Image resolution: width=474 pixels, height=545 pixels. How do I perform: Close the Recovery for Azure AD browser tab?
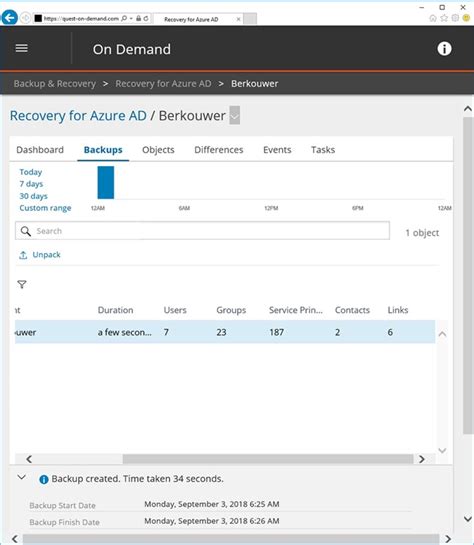[x=238, y=19]
